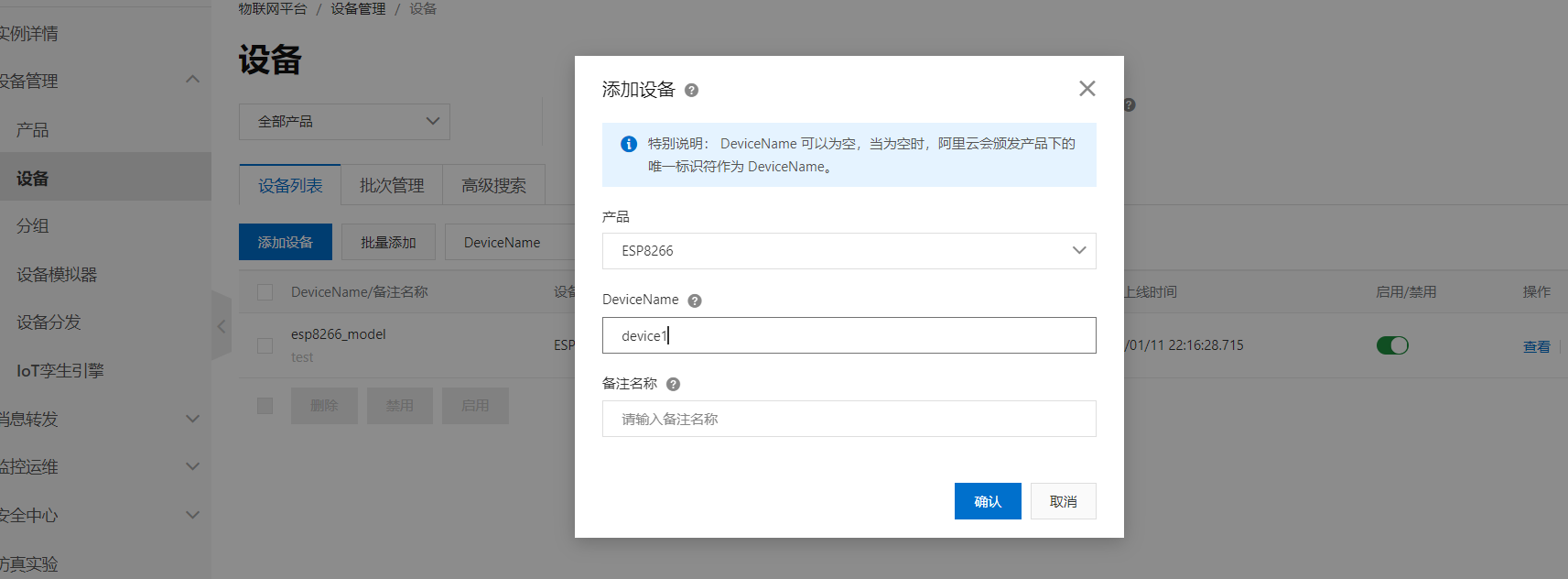Viewport: 1568px width, 579px height.
Task: Click the DeviceName/备注名称 column header
Action: click(x=360, y=292)
